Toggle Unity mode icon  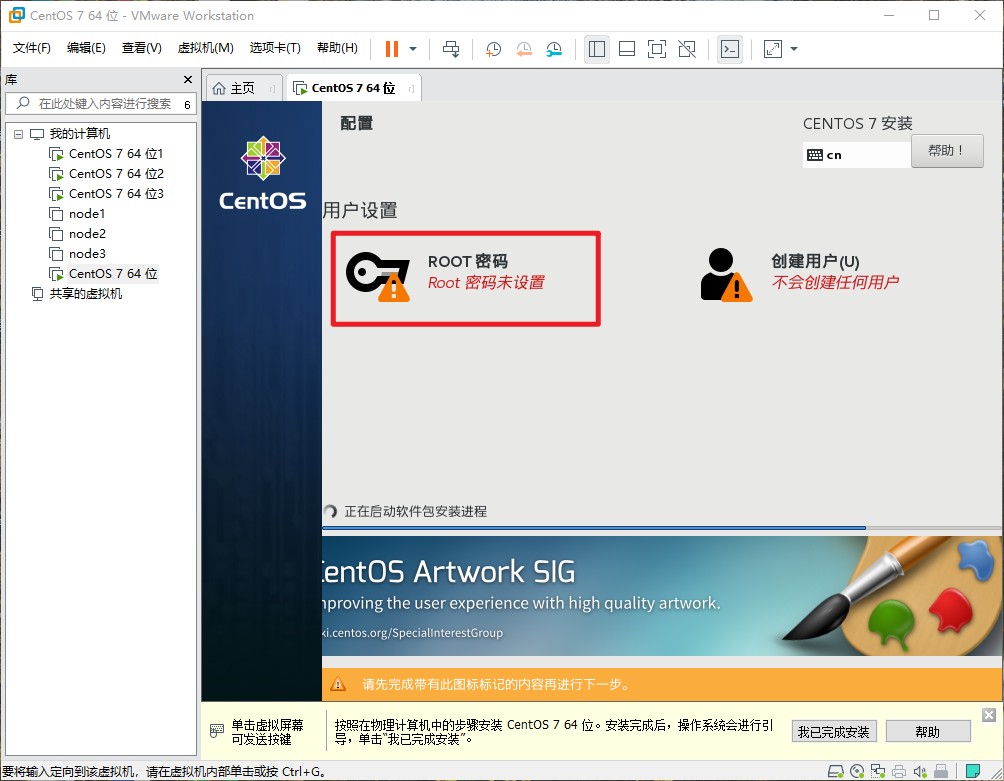687,49
